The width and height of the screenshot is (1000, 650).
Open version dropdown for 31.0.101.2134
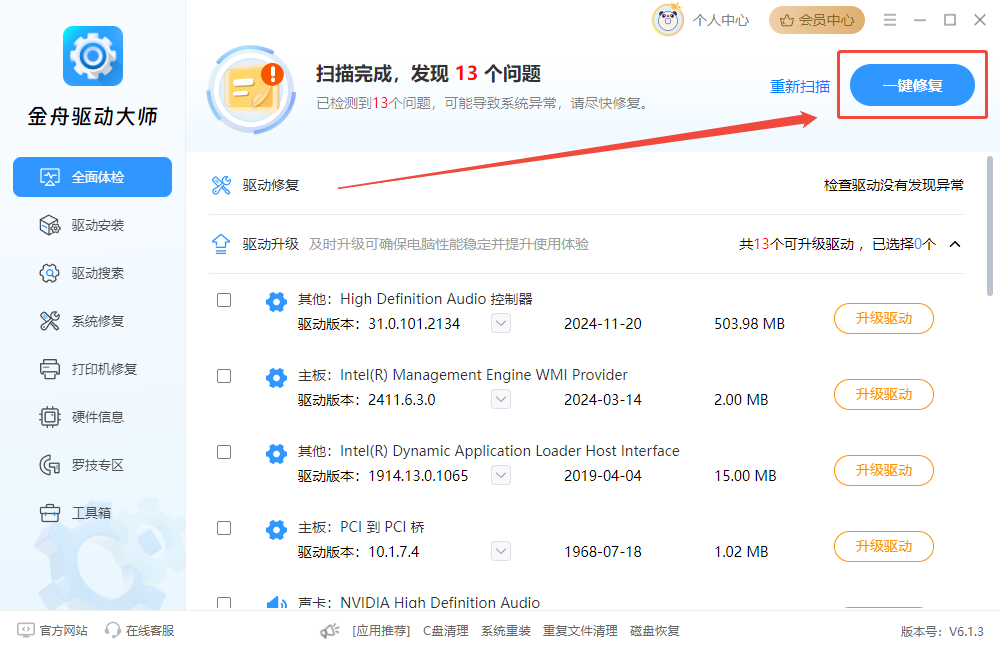501,323
